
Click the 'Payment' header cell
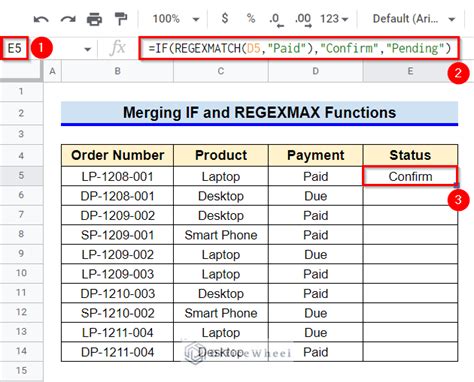(x=315, y=155)
